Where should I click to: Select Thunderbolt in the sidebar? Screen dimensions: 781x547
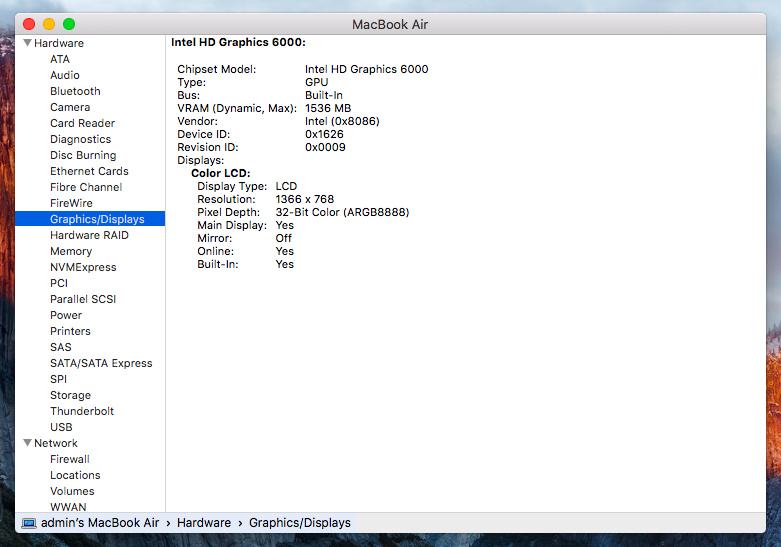pos(82,411)
